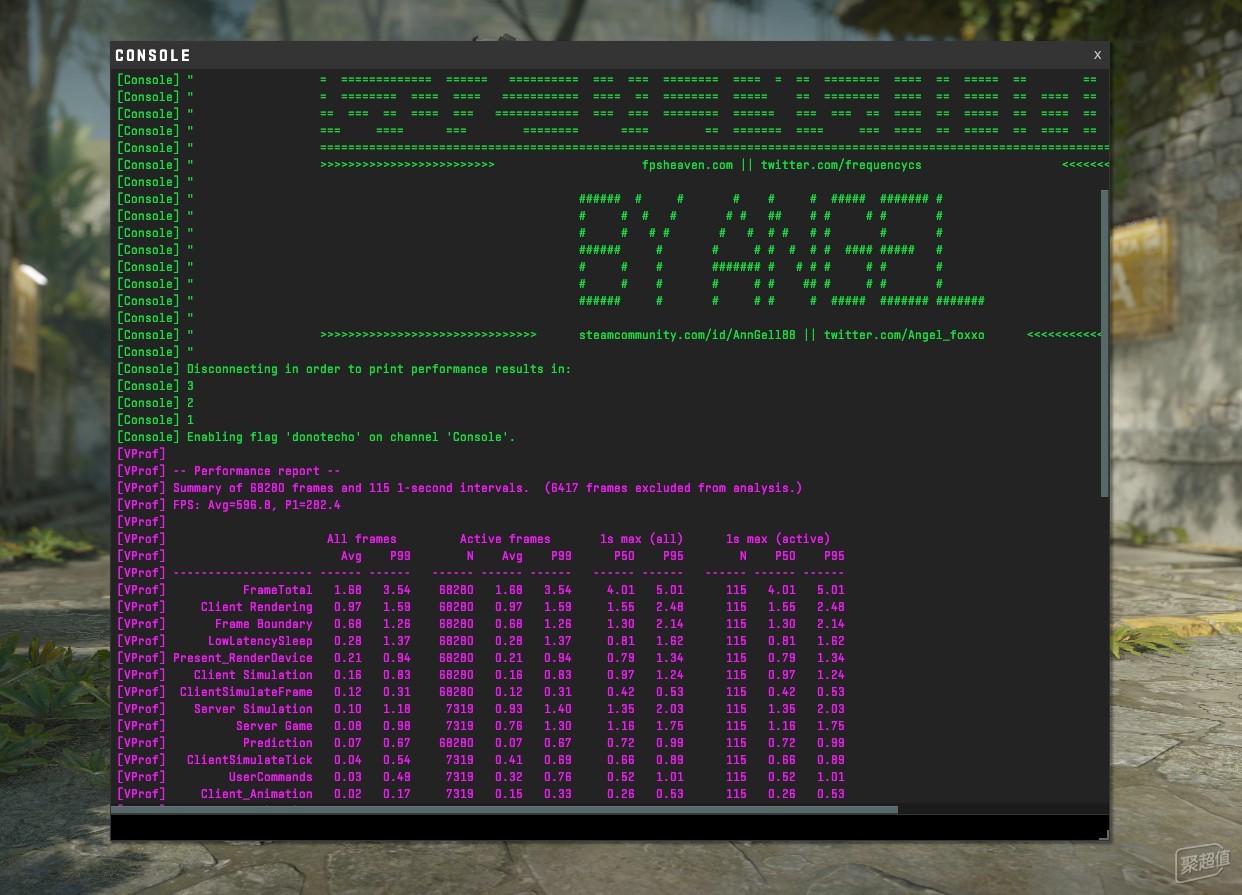
Task: Click the horizontal scrollbar thumb of the console
Action: [x=505, y=809]
